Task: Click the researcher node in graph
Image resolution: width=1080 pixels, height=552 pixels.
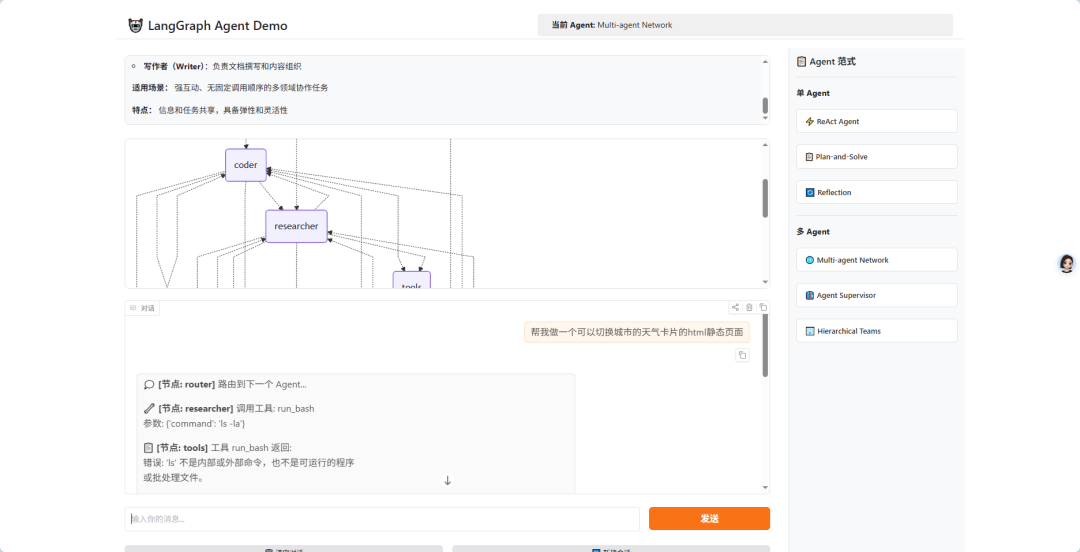Action: [x=296, y=226]
